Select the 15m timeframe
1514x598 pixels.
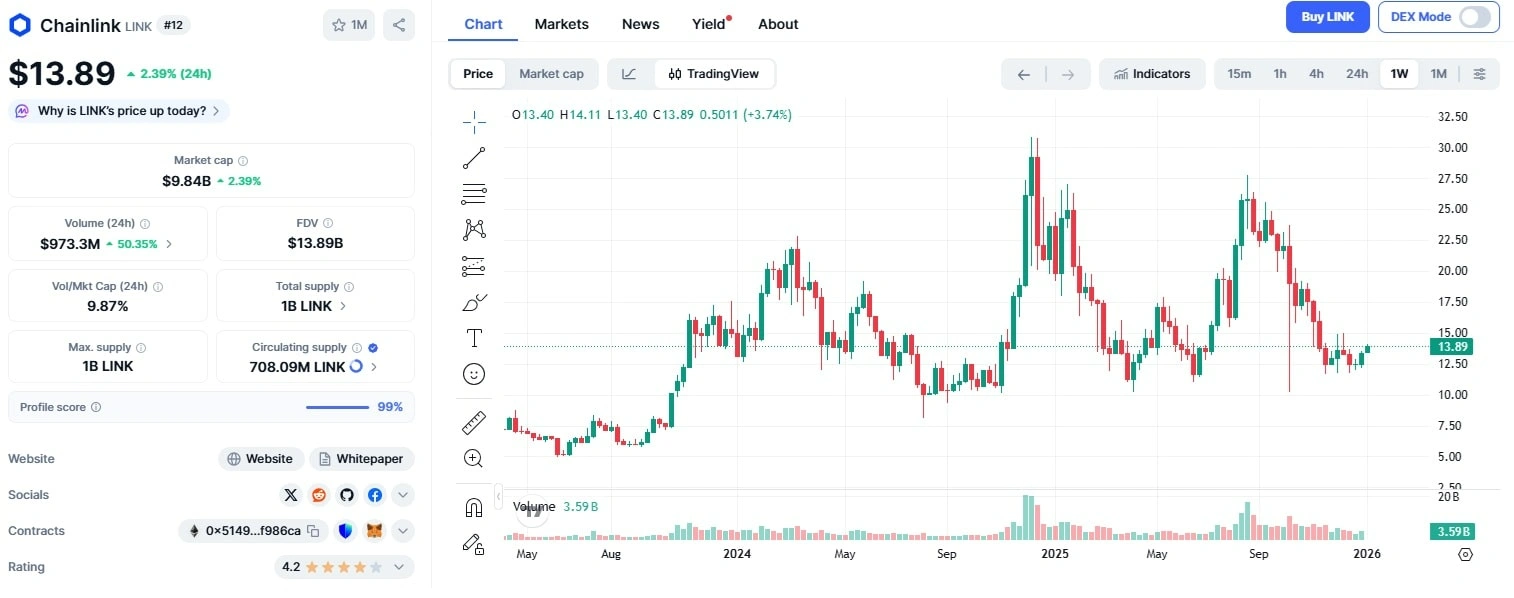pyautogui.click(x=1239, y=74)
